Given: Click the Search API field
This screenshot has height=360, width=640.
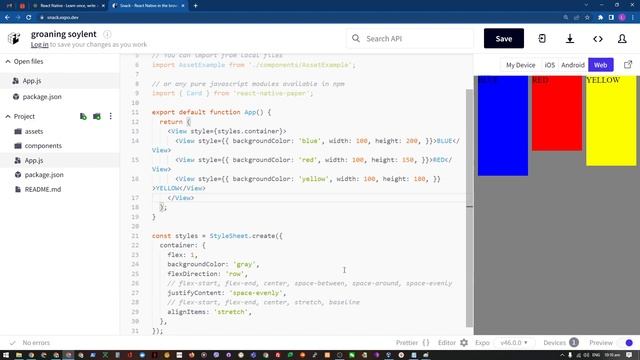Looking at the screenshot, I should click(410, 38).
